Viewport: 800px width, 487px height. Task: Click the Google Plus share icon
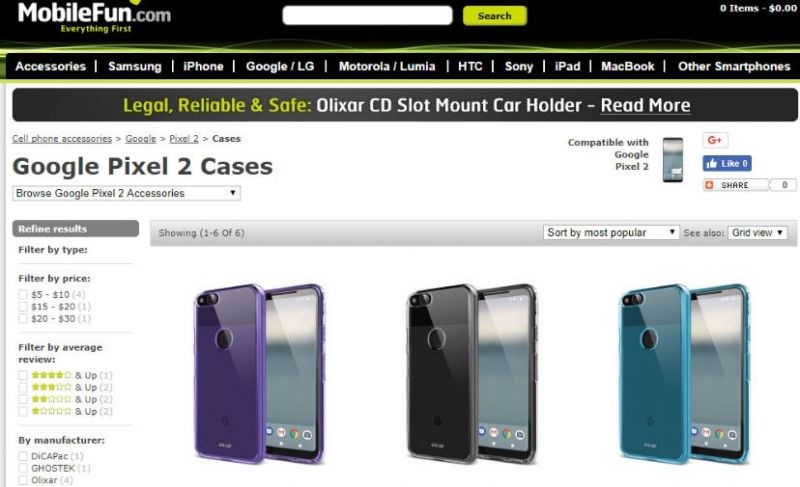(x=715, y=140)
